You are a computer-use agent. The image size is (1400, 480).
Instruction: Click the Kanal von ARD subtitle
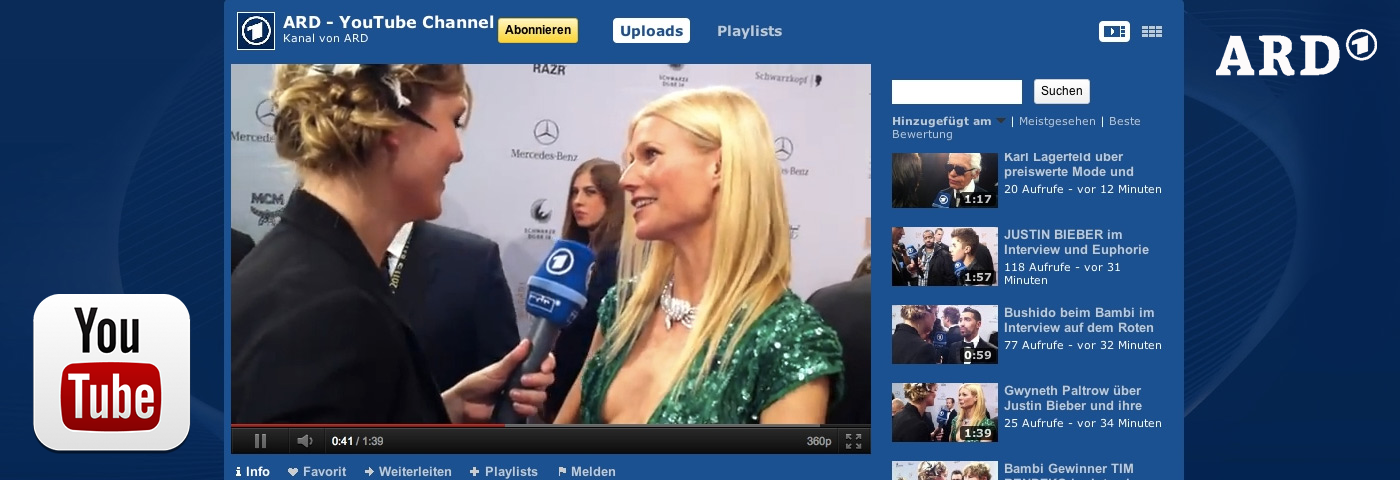click(x=326, y=39)
